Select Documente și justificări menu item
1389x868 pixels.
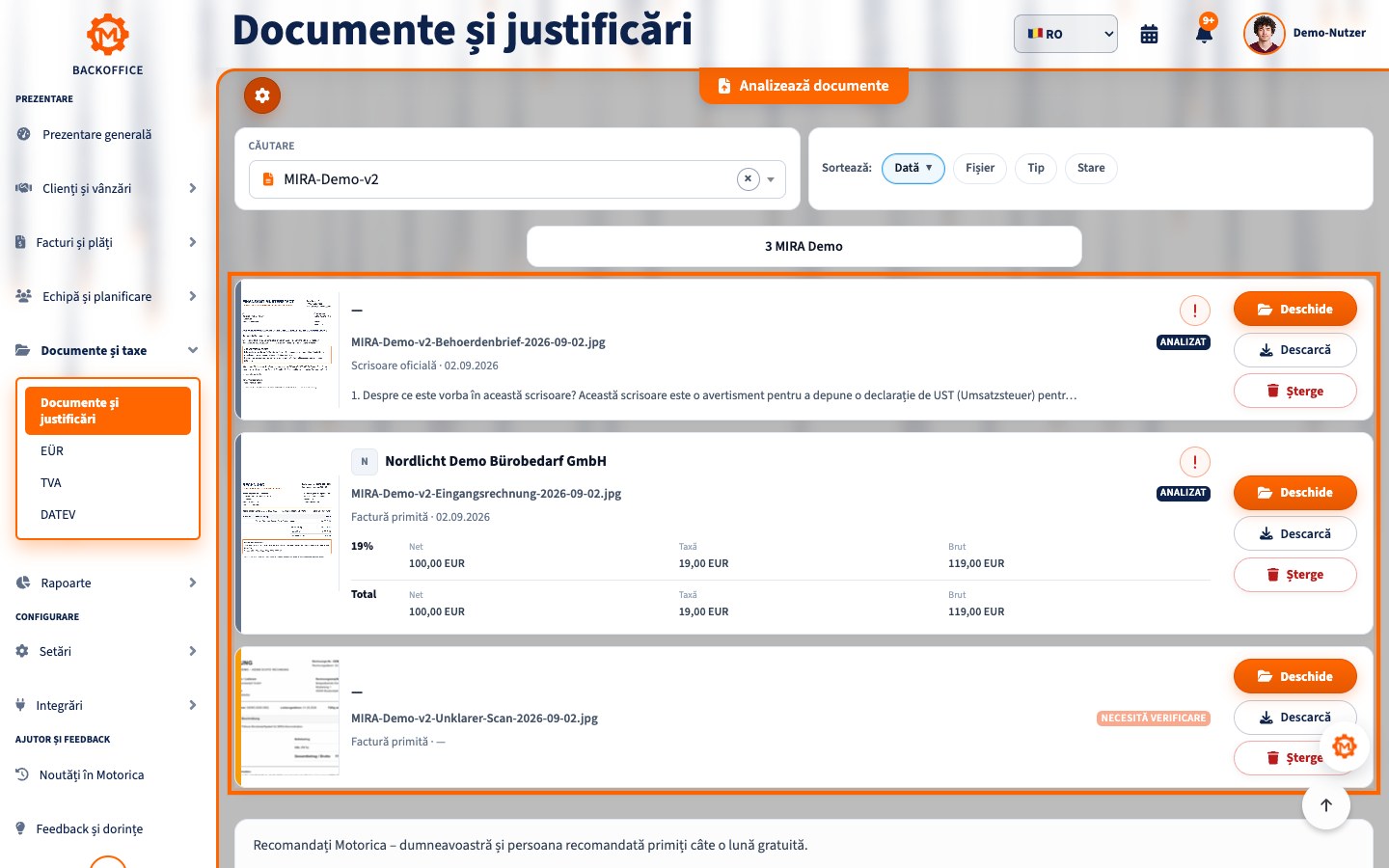point(108,411)
